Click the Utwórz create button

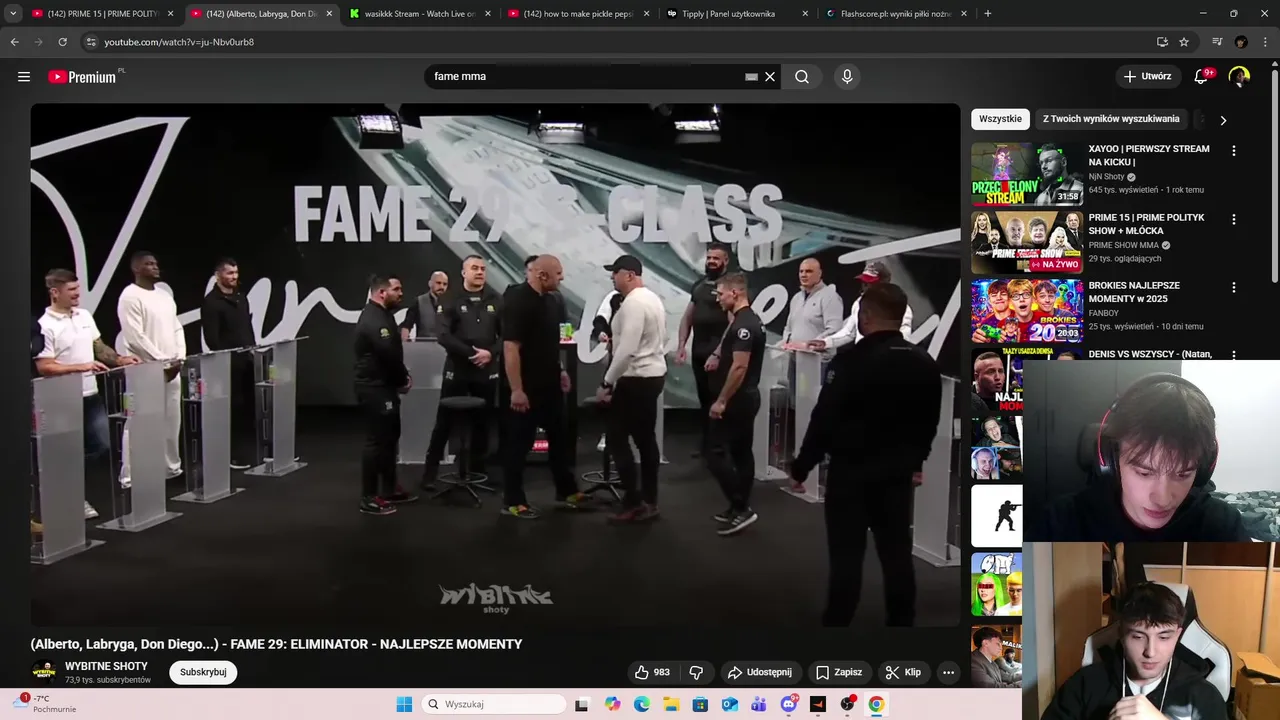[x=1147, y=76]
